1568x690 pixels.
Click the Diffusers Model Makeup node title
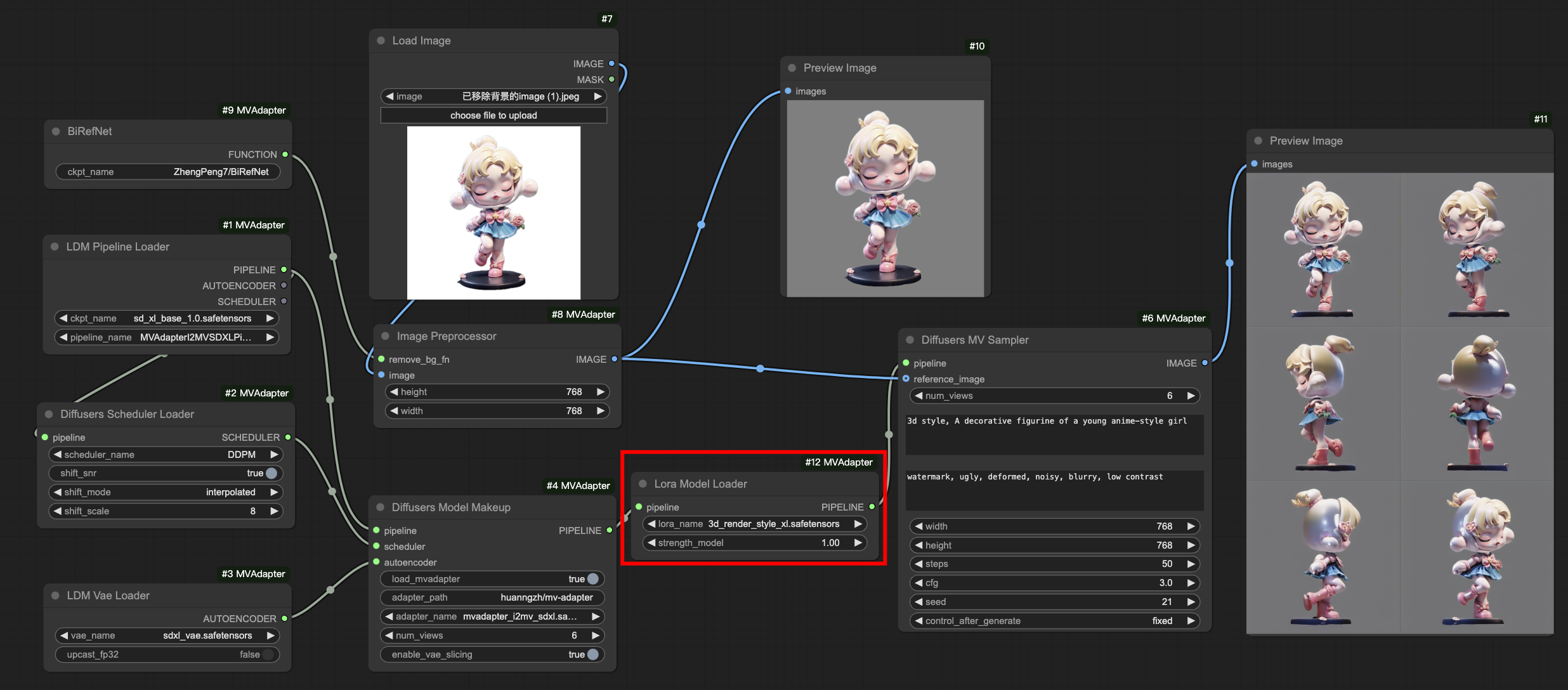(x=451, y=507)
